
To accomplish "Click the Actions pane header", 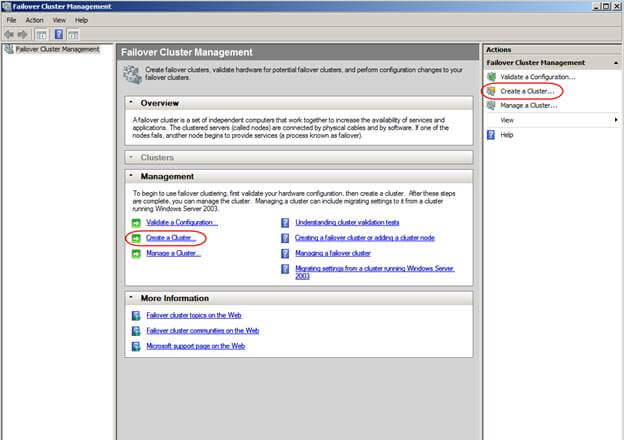I will (552, 50).
